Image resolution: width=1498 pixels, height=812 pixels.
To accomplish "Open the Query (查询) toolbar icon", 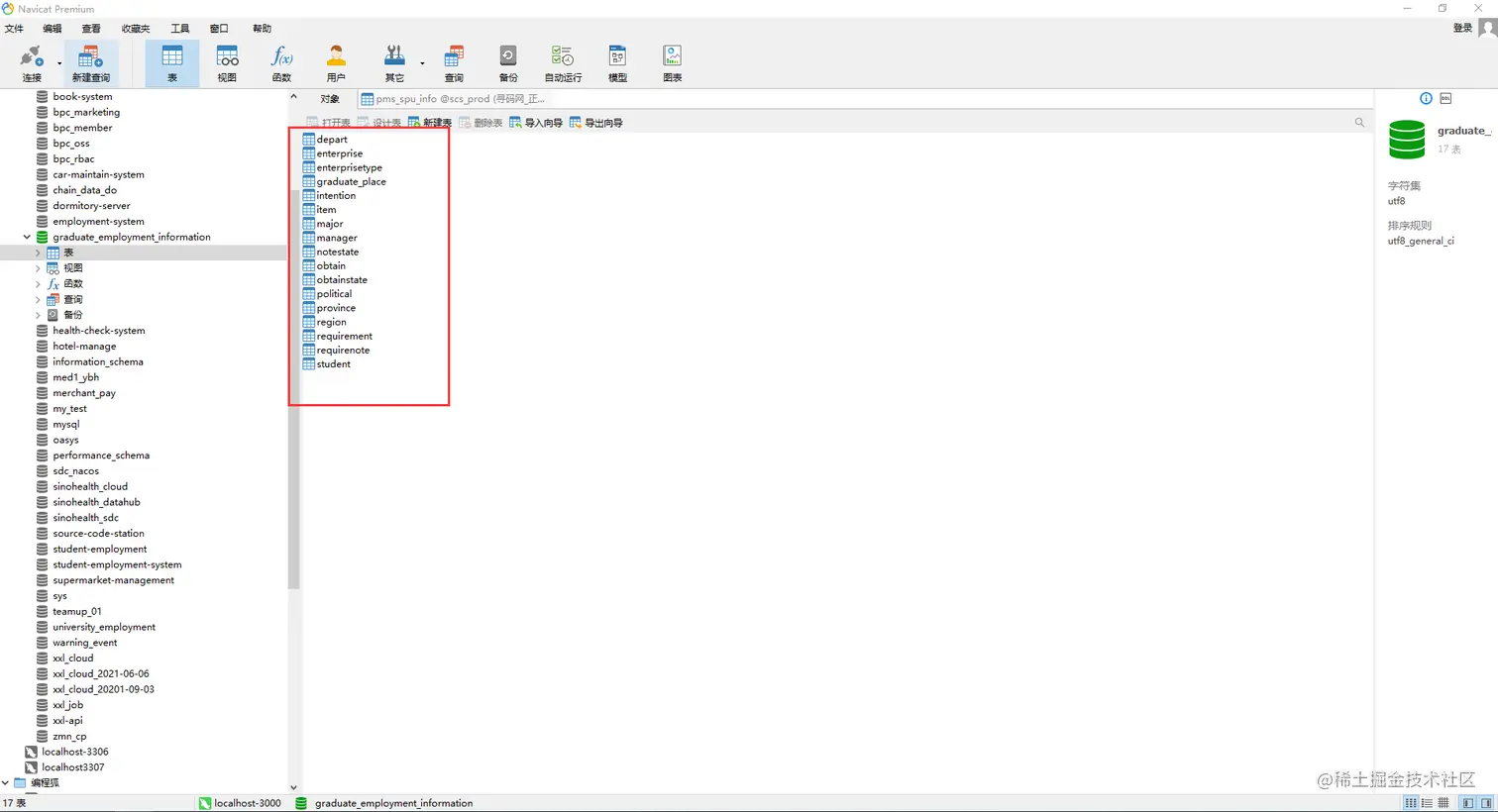I will (x=454, y=62).
